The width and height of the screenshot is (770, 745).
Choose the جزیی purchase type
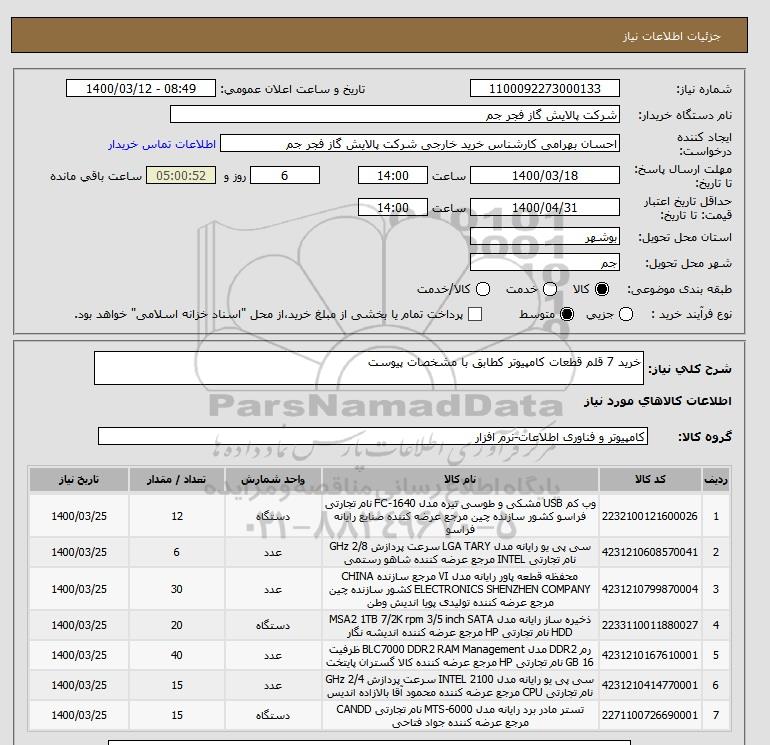coord(626,314)
